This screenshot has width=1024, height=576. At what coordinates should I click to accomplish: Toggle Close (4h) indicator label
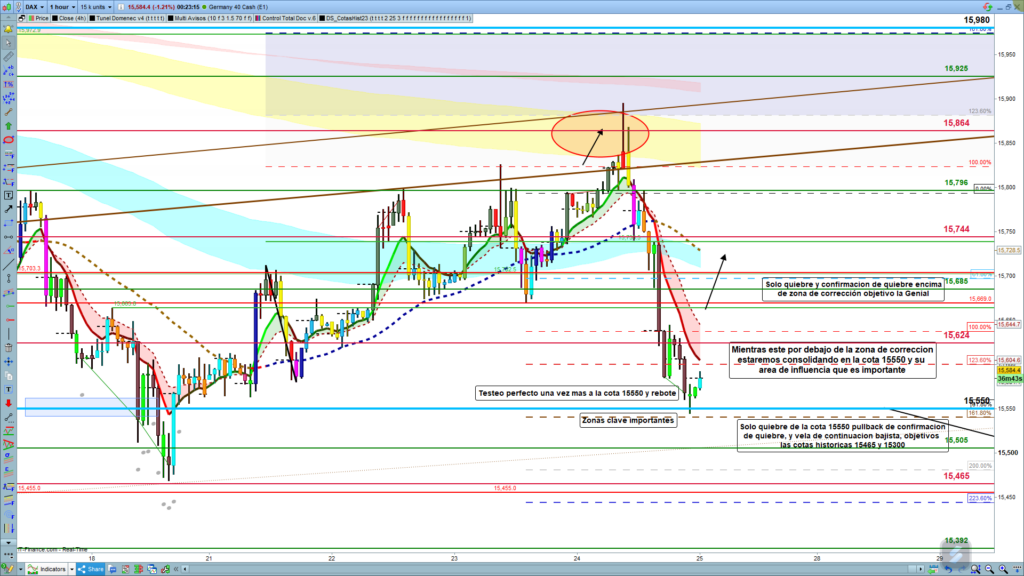coord(75,18)
